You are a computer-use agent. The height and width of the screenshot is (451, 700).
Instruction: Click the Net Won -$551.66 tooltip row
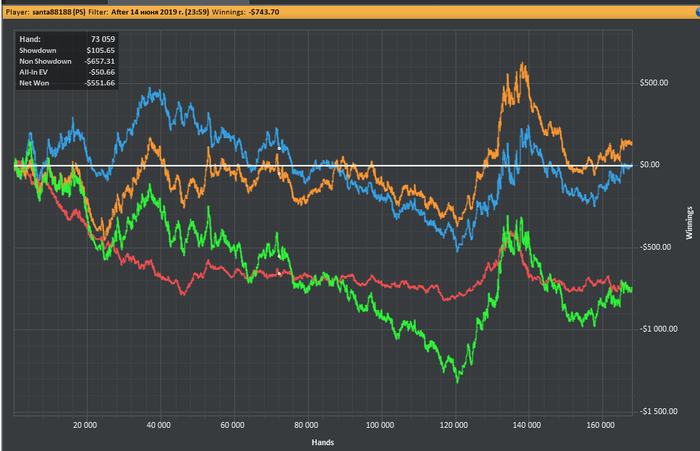coord(67,83)
